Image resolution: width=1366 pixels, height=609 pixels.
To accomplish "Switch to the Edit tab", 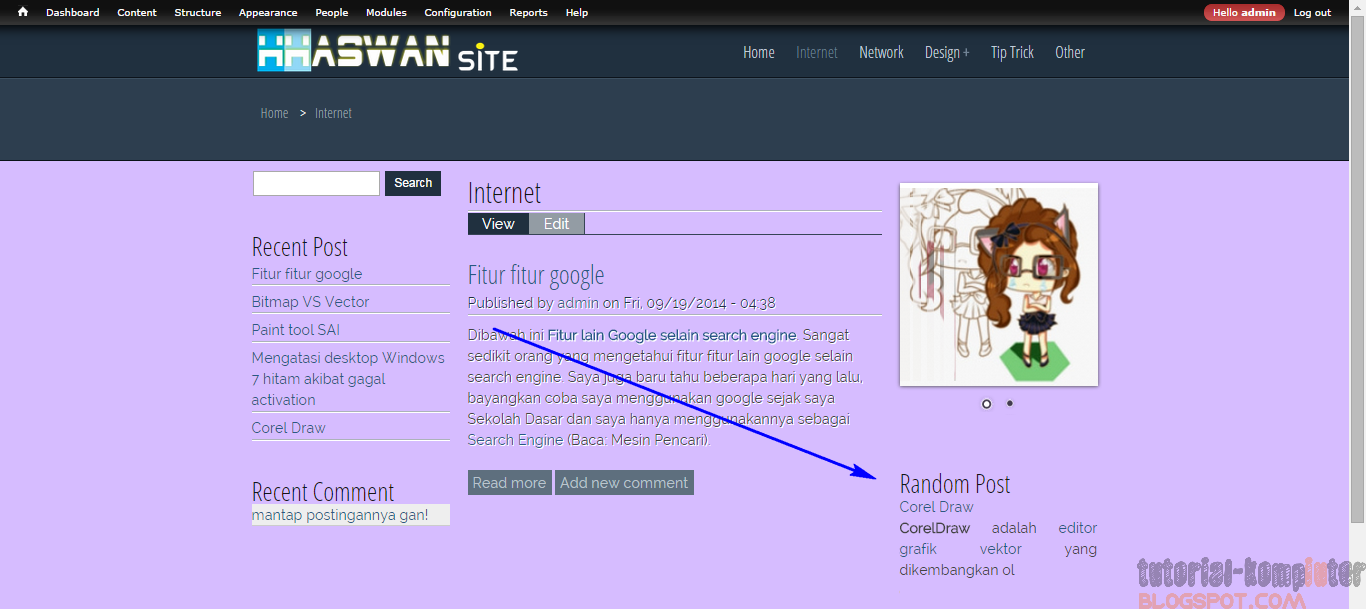I will 556,224.
